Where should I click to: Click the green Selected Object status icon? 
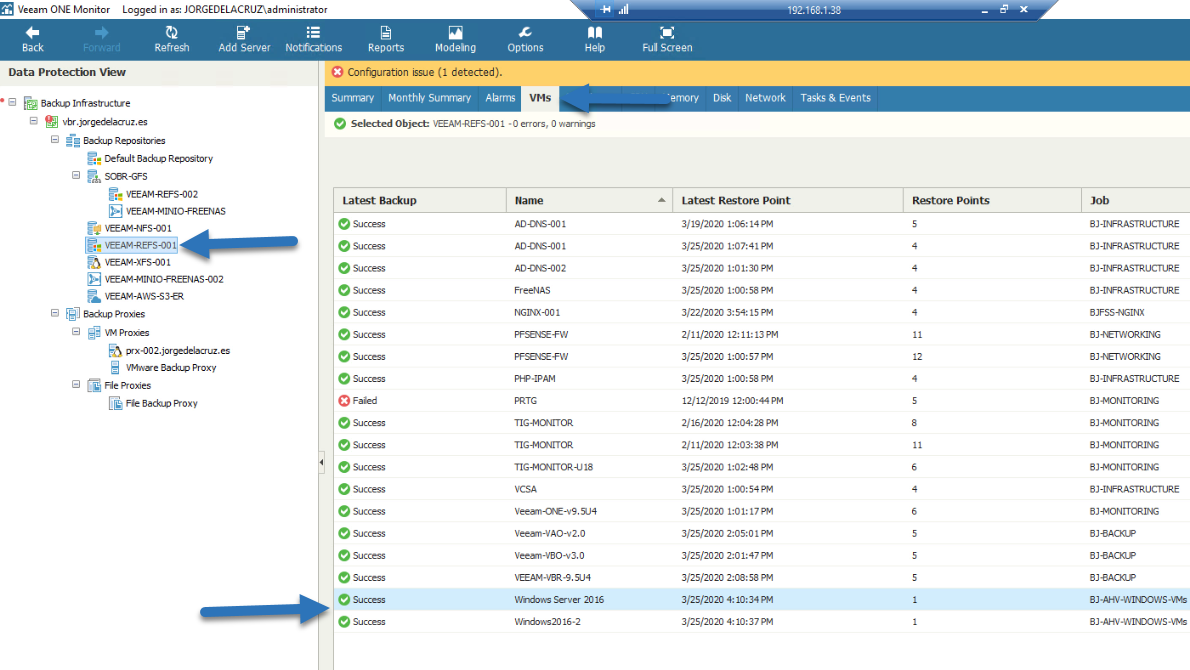340,124
